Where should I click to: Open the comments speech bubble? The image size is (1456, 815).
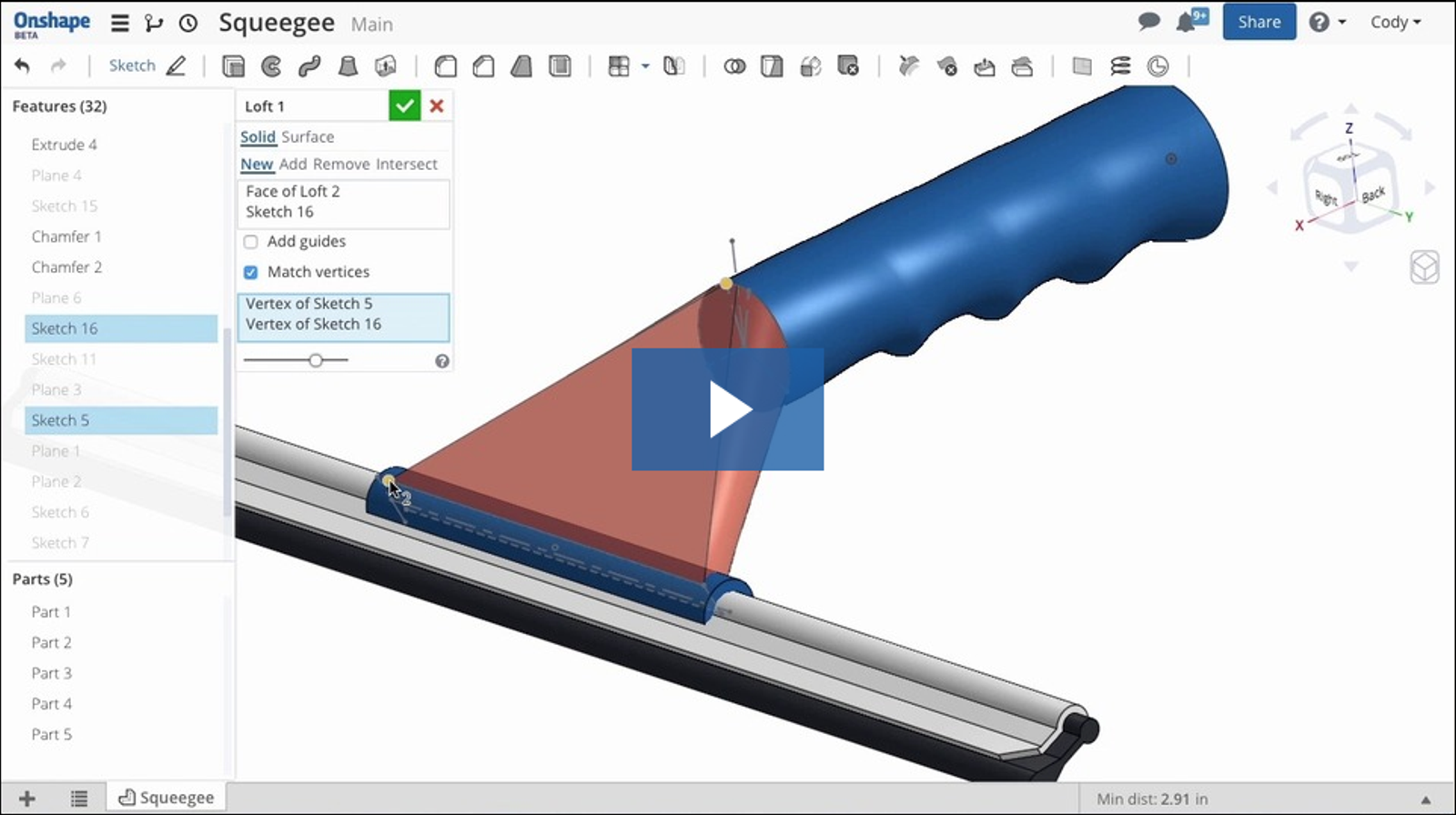(1149, 22)
